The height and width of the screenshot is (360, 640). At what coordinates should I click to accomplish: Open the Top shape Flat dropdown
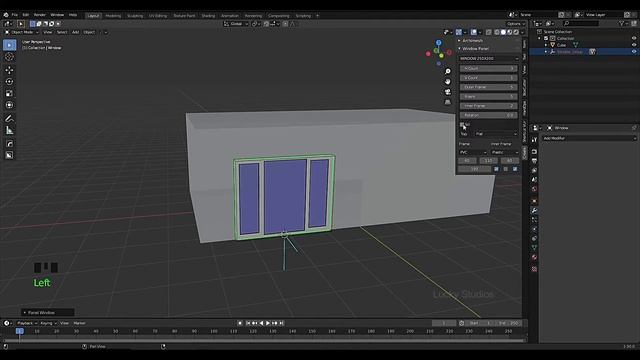click(496, 134)
